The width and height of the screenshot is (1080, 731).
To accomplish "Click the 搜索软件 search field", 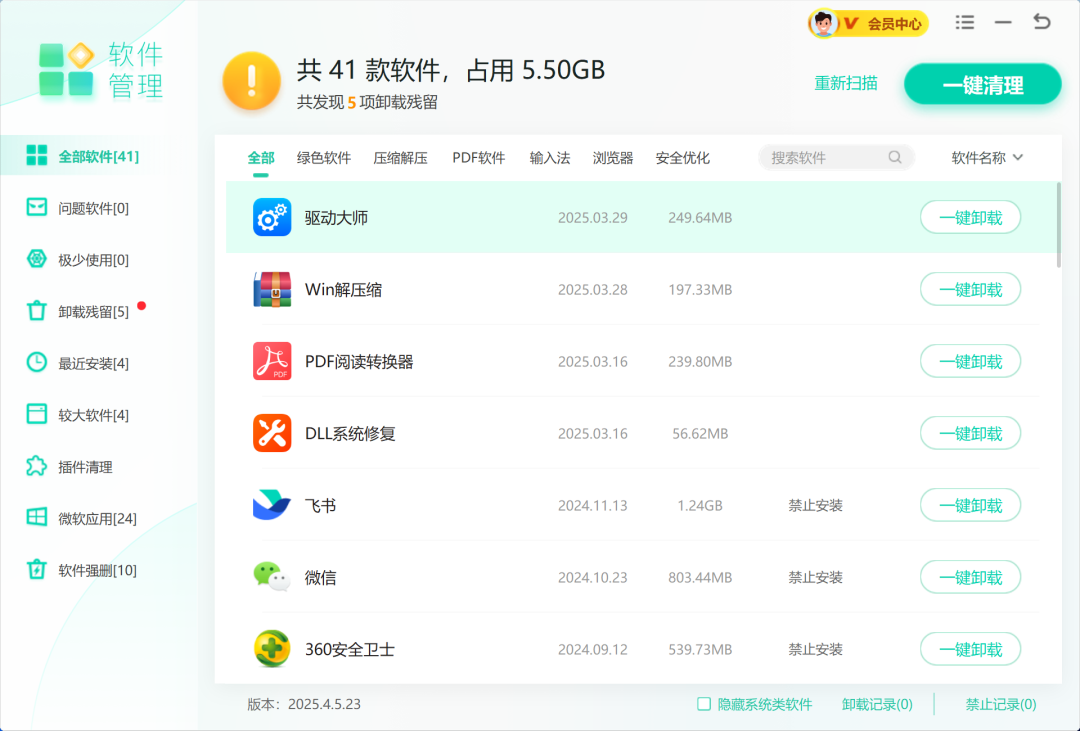I will click(x=836, y=157).
